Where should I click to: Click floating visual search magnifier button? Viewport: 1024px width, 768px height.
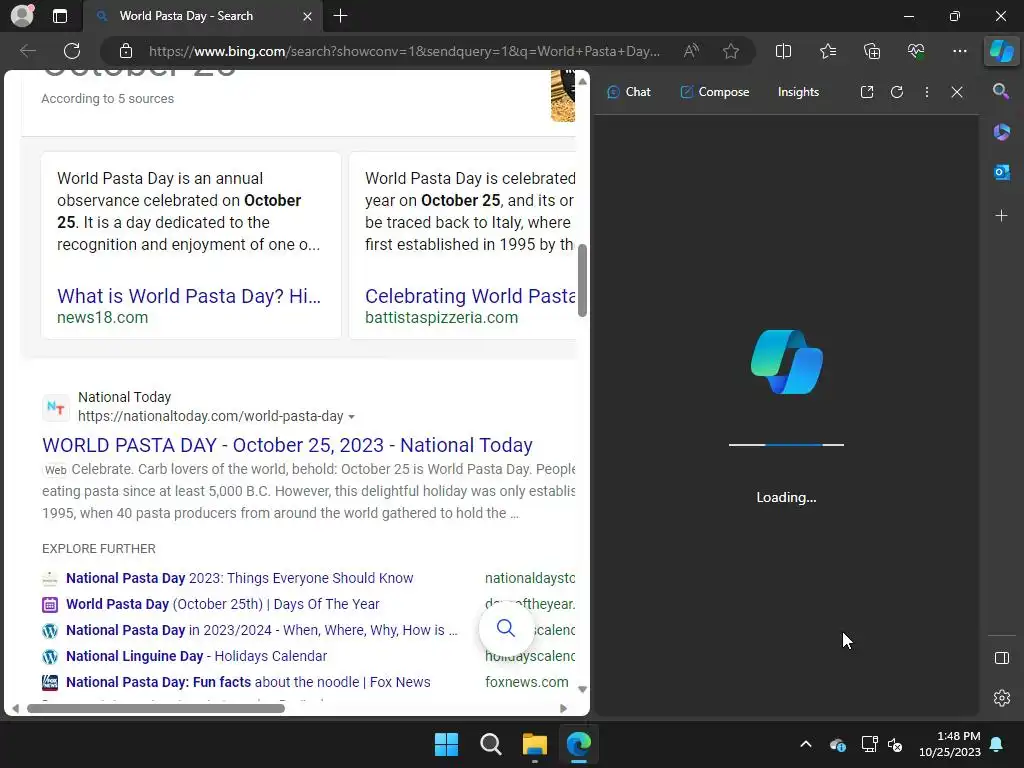(505, 628)
